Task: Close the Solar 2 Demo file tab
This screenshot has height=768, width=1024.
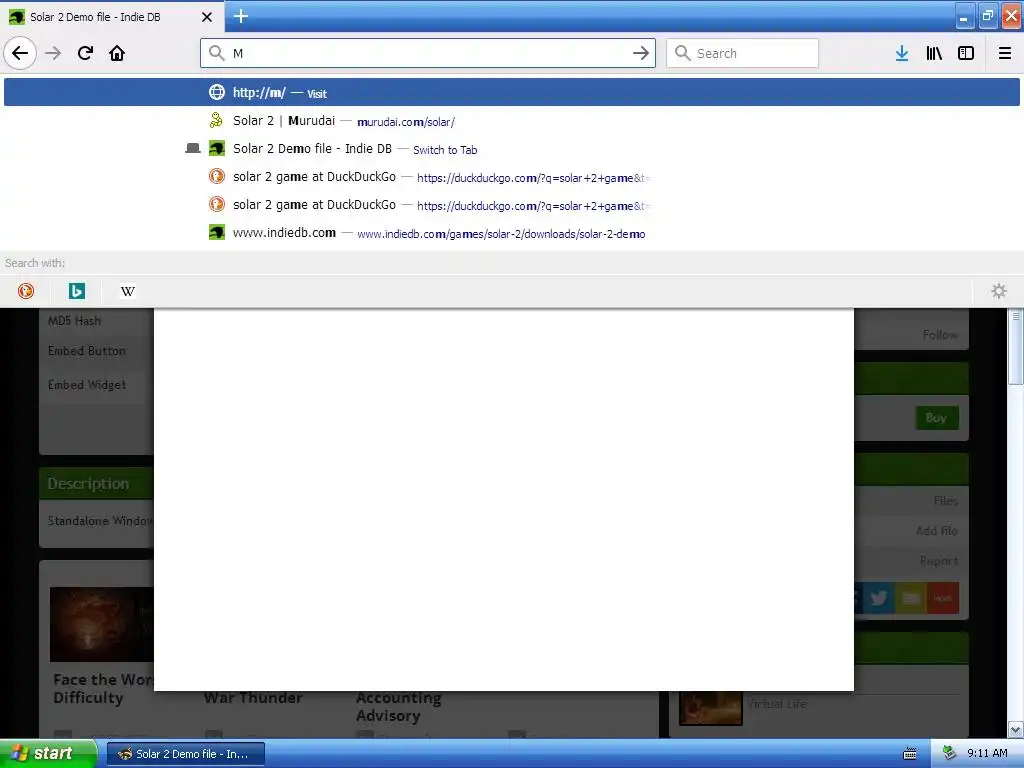Action: [x=207, y=17]
